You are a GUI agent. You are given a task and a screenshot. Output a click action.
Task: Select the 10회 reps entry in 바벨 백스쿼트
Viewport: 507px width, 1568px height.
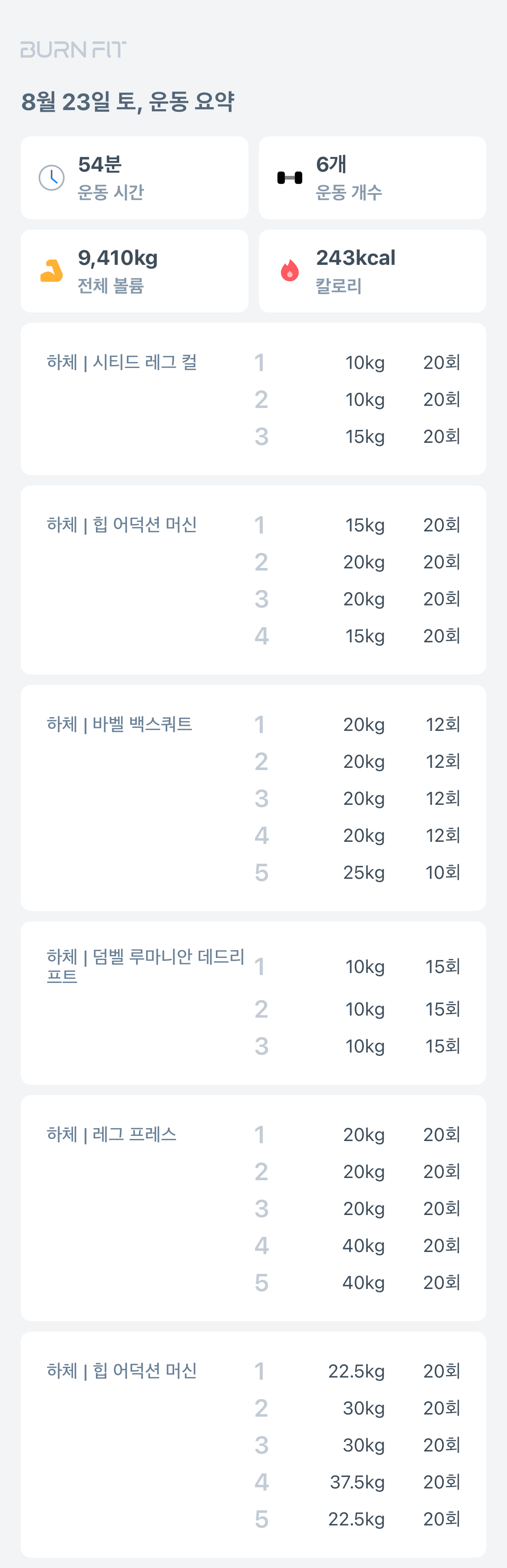[x=442, y=872]
